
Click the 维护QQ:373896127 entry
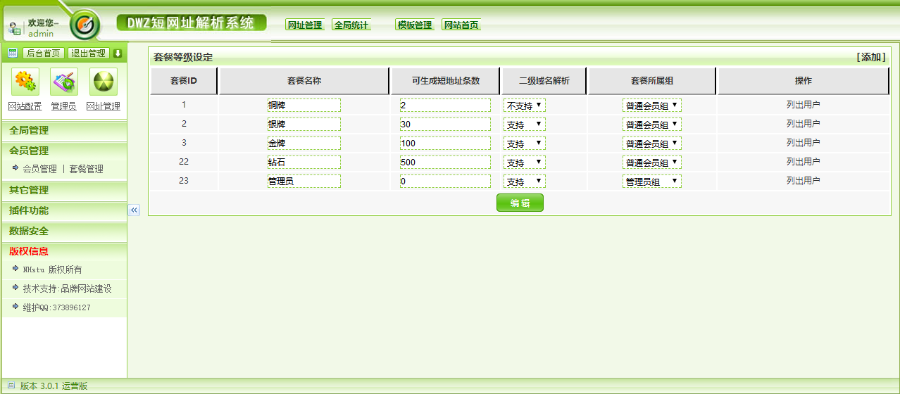[x=56, y=308]
